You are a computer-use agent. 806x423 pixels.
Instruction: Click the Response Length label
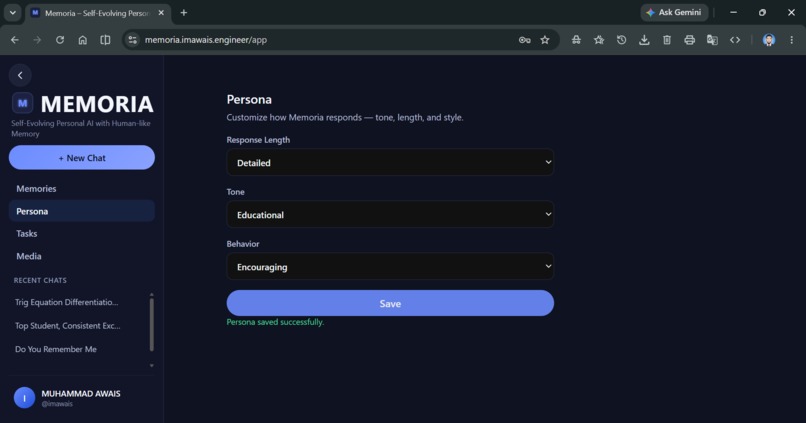pyautogui.click(x=258, y=140)
